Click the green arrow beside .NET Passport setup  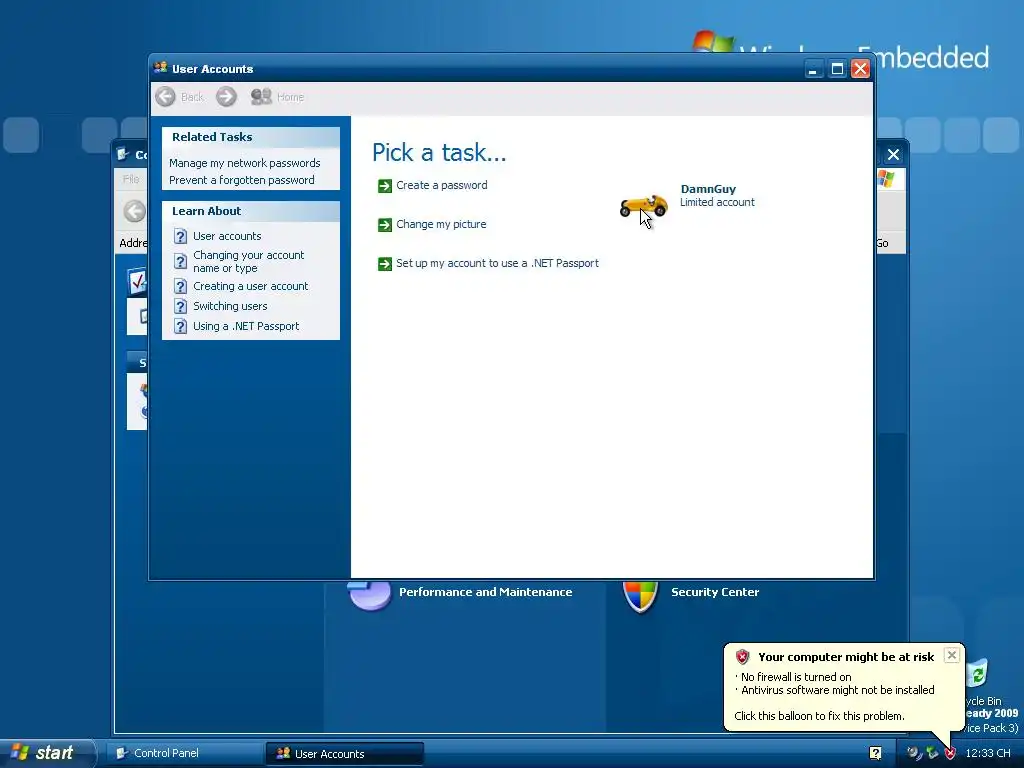click(385, 264)
